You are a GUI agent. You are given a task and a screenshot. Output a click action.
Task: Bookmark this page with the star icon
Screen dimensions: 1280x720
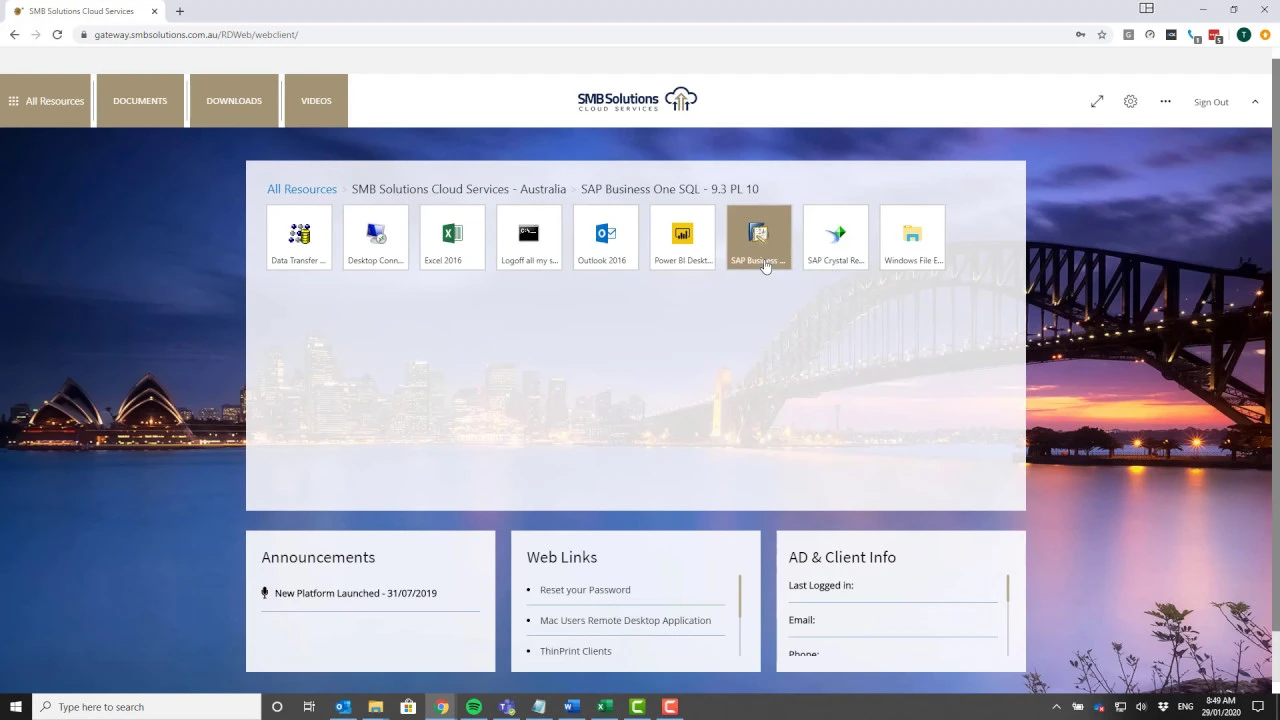coord(1102,35)
